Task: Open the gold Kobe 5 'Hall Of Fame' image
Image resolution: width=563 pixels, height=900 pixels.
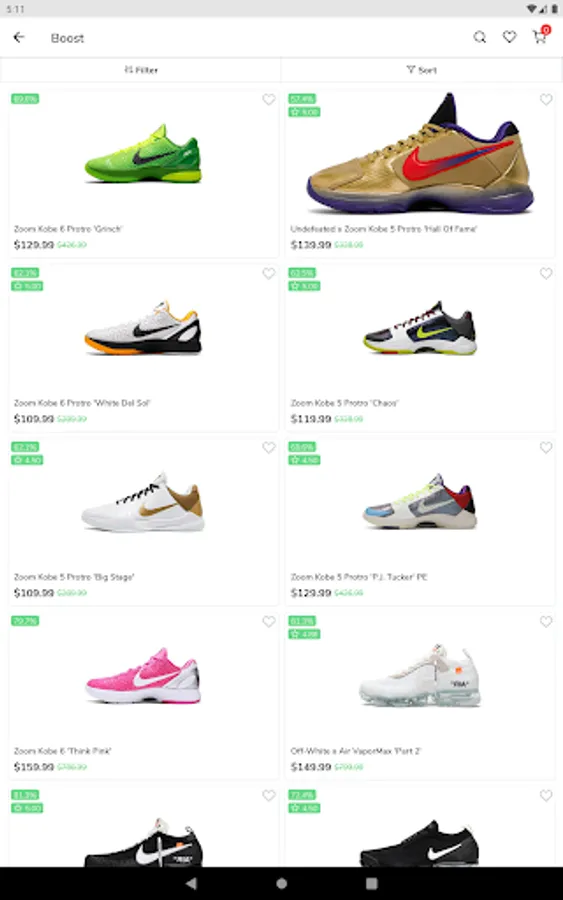Action: [420, 153]
